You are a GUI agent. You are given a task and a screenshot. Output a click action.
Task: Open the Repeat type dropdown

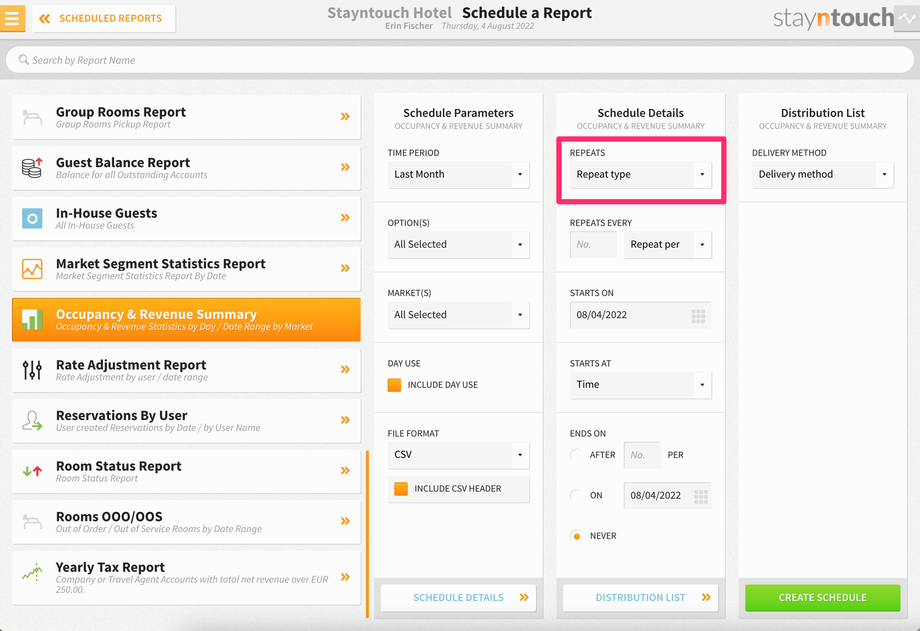641,174
